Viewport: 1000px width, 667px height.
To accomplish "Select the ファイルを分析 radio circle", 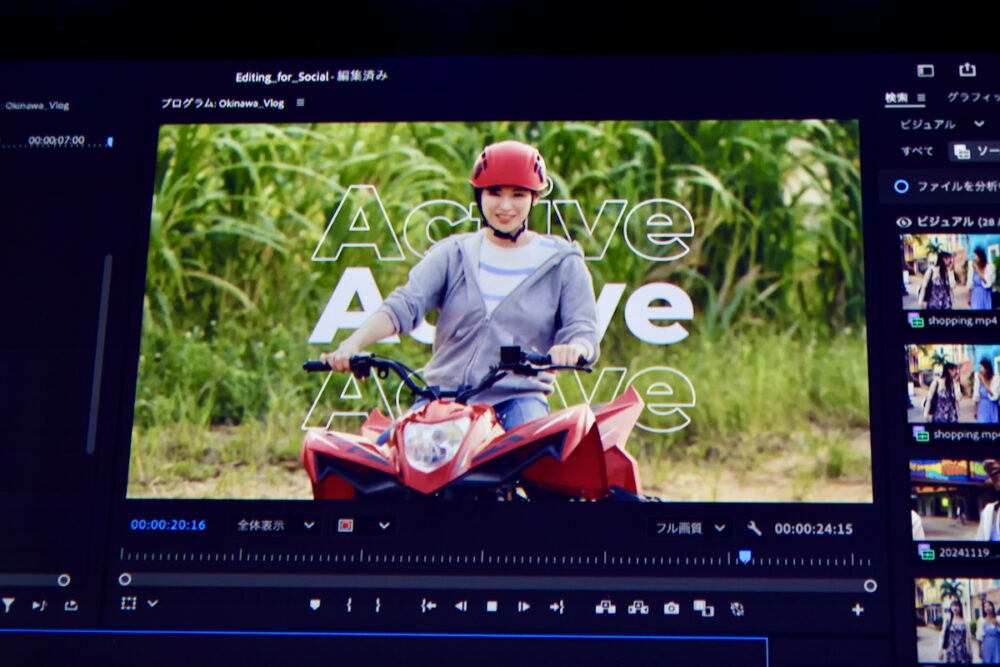I will [x=901, y=186].
